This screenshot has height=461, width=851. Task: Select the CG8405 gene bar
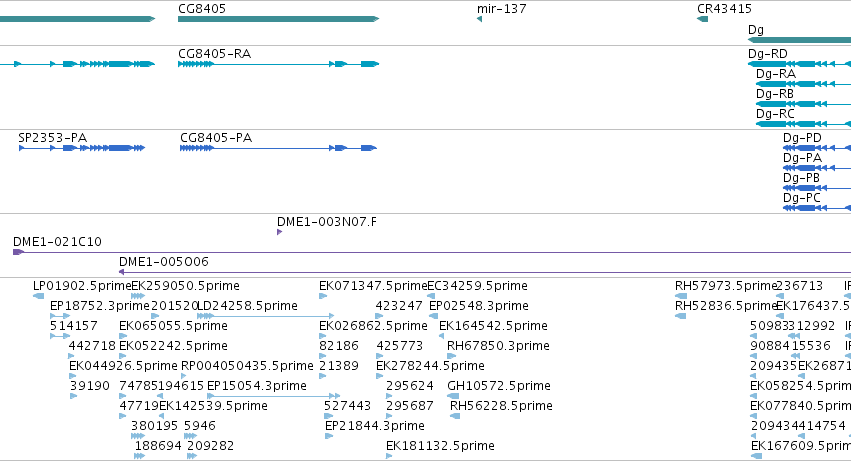(x=278, y=19)
